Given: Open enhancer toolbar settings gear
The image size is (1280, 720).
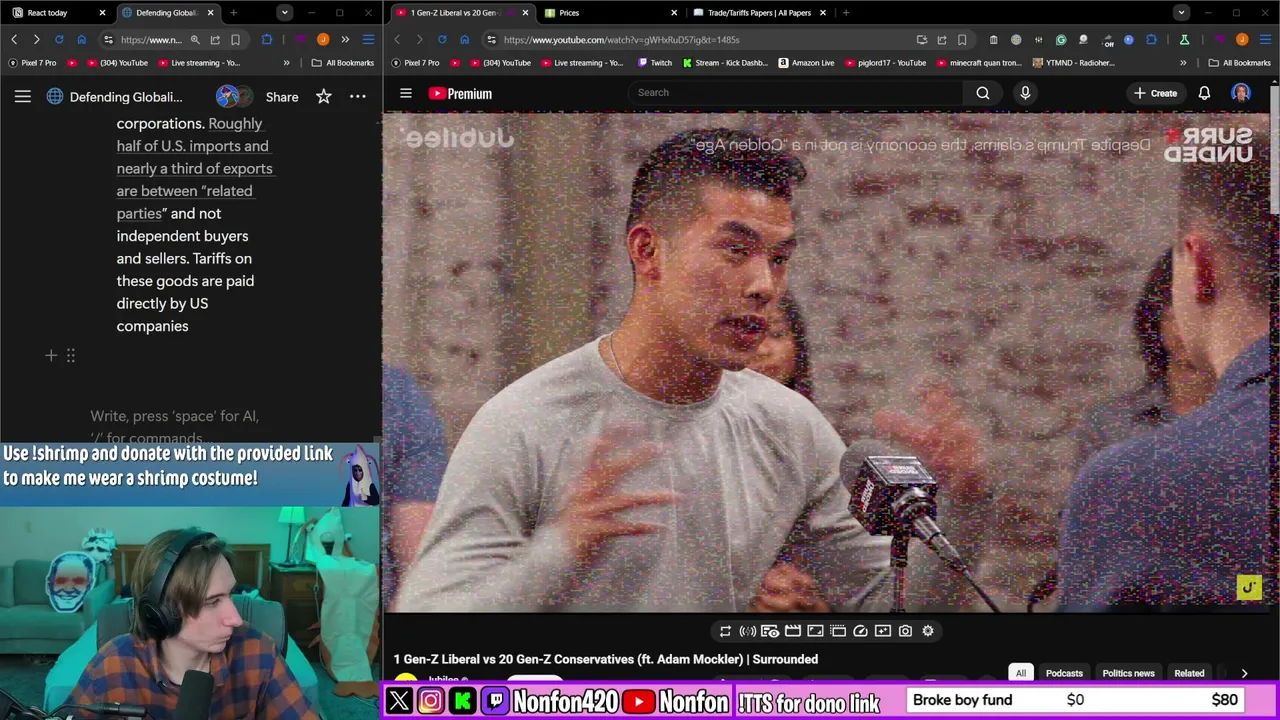Looking at the screenshot, I should tap(928, 631).
